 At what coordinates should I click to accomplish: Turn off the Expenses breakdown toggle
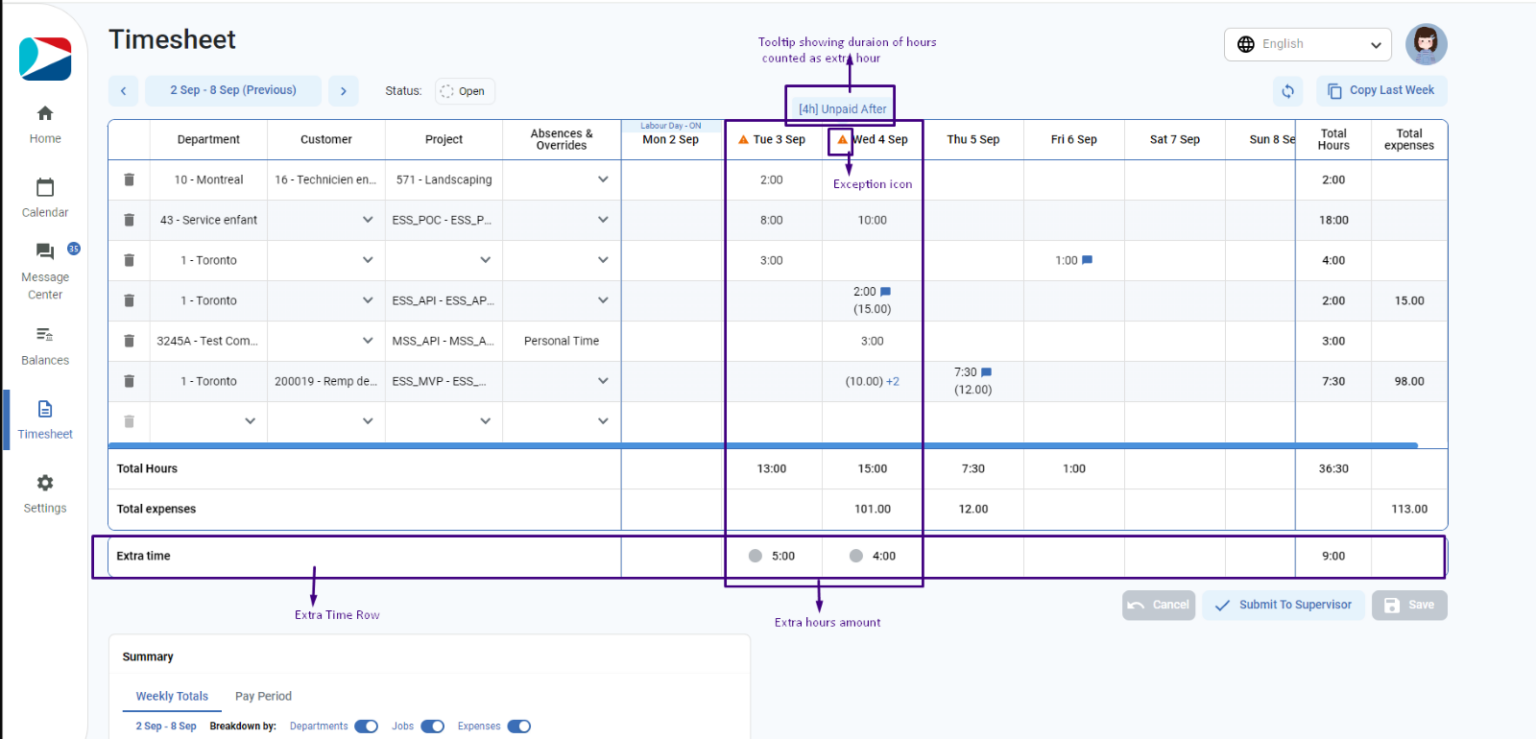518,726
